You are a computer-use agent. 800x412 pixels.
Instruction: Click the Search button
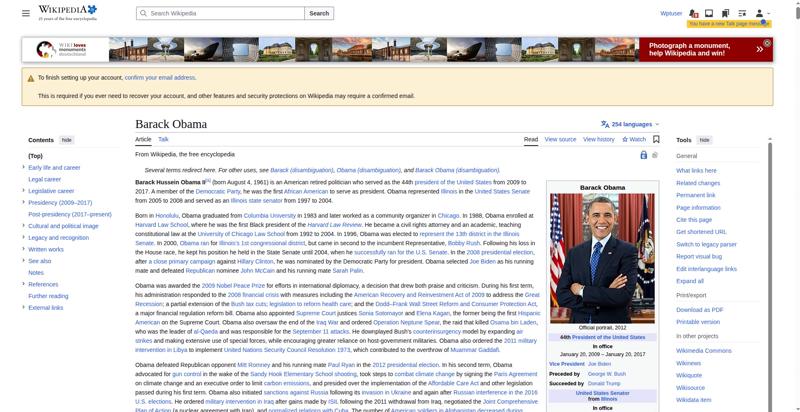point(319,13)
